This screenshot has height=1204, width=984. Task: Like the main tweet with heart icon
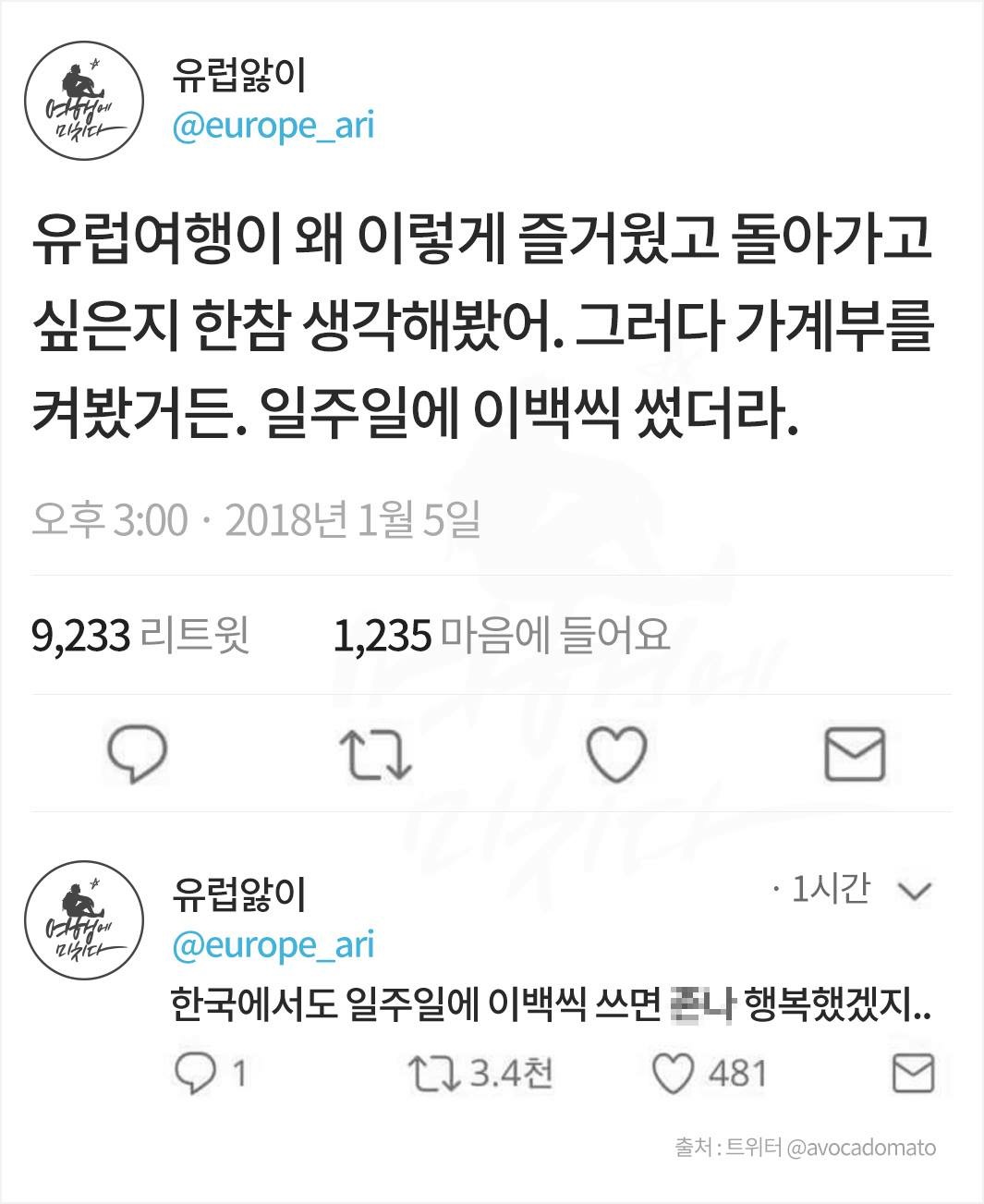pyautogui.click(x=616, y=753)
